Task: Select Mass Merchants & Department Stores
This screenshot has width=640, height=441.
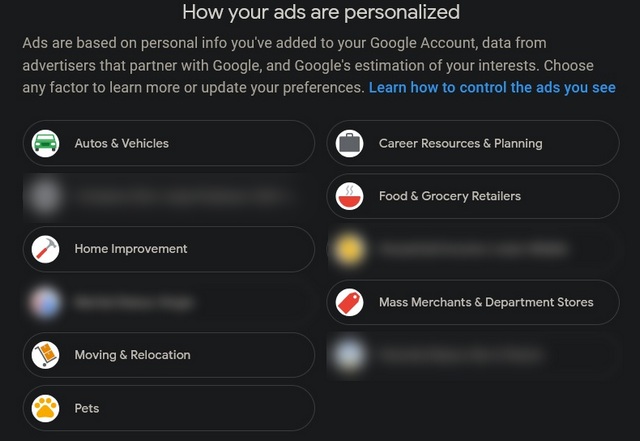Action: [473, 302]
